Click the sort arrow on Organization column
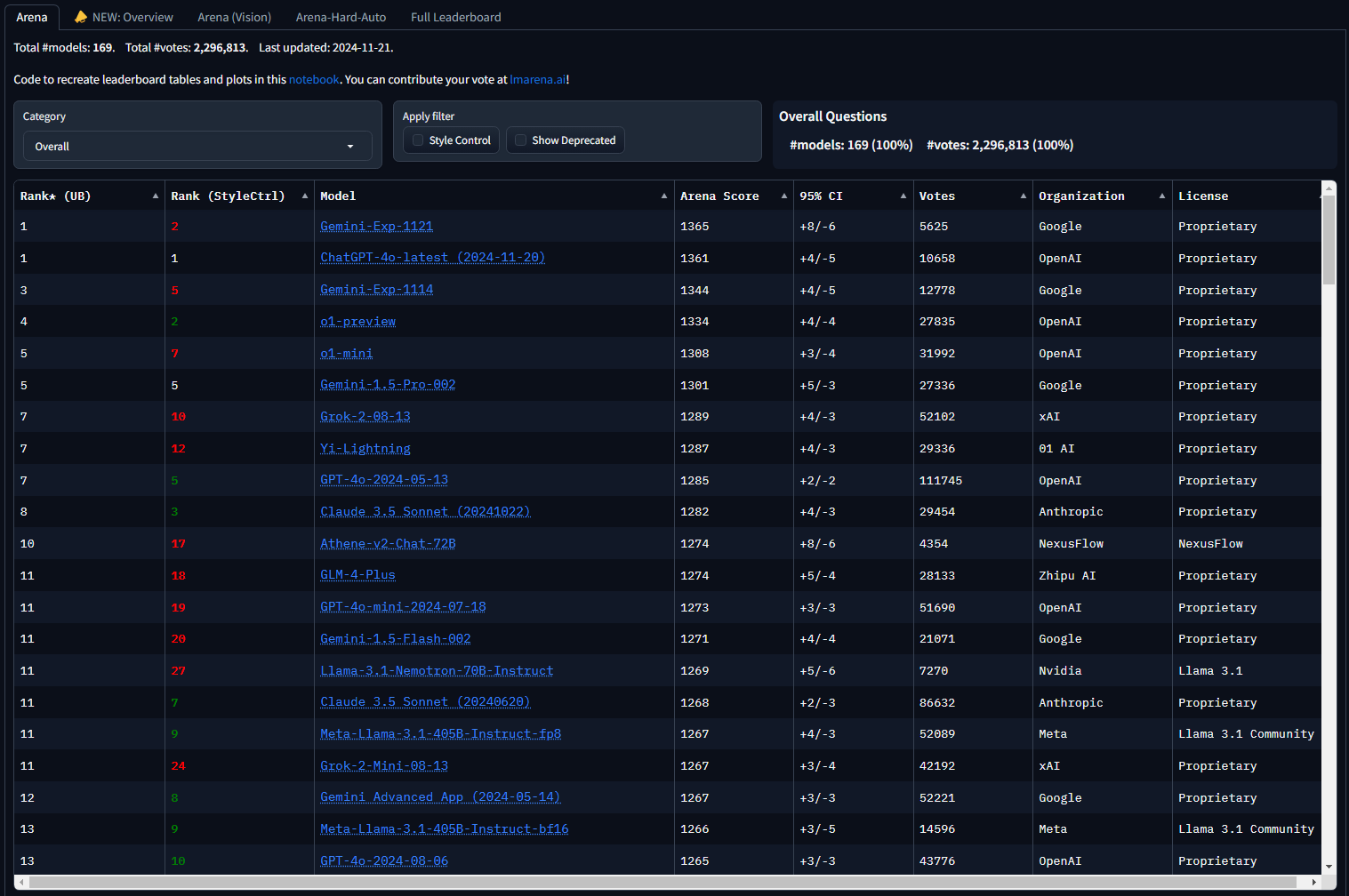 point(1161,195)
